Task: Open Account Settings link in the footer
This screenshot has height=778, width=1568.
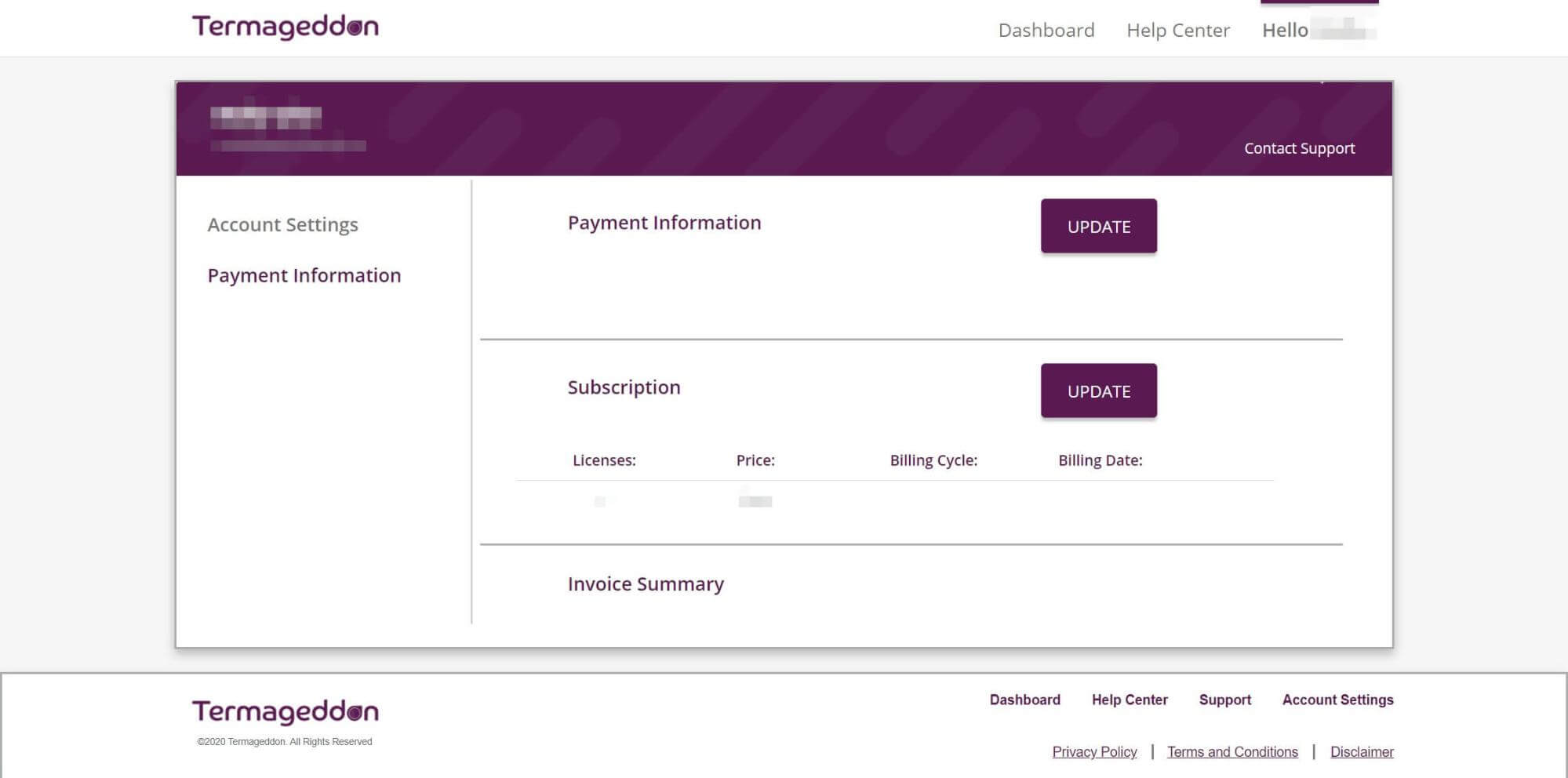Action: [x=1337, y=700]
